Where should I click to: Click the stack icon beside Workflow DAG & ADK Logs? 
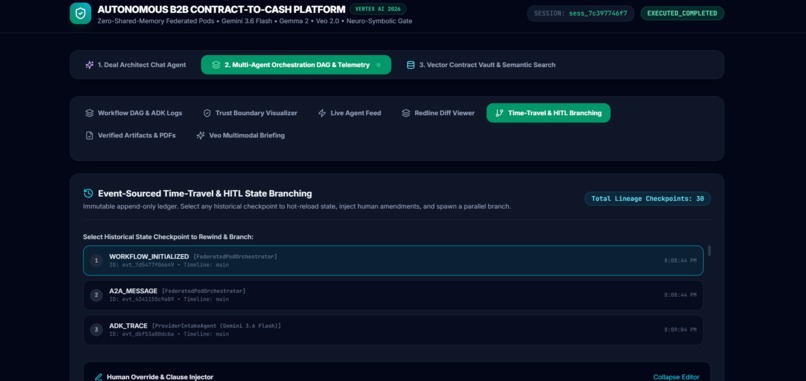pos(89,113)
